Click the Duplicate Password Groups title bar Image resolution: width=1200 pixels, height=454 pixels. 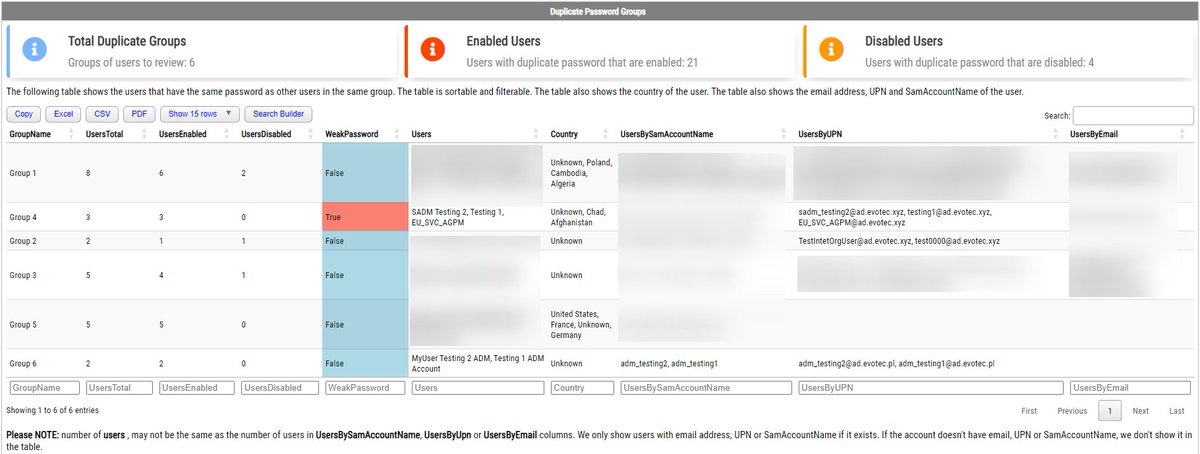coord(598,11)
